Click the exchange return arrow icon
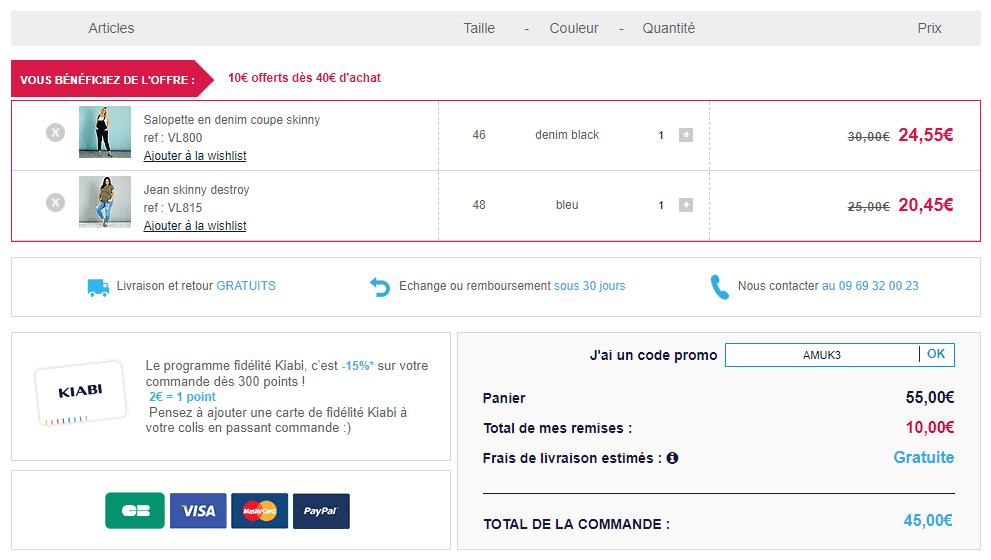991x560 pixels. (380, 287)
